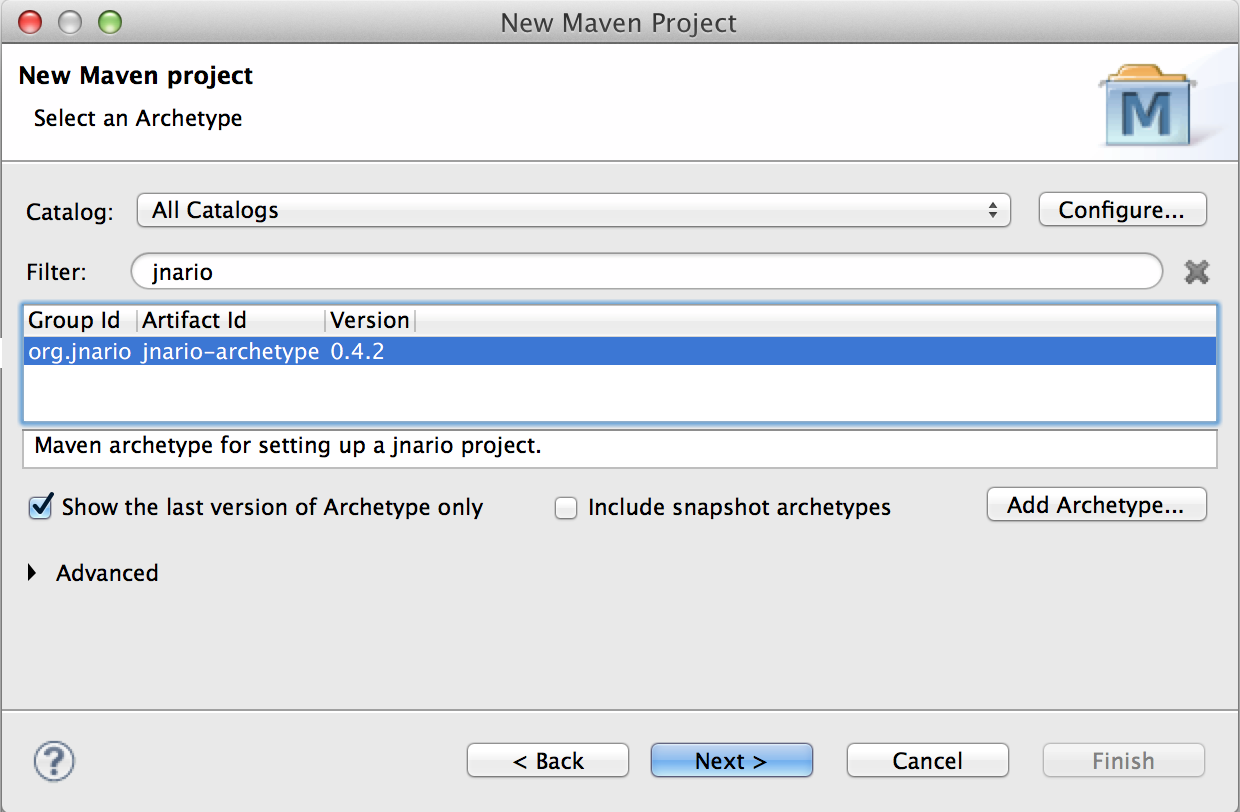Enable Include snapshot archetypes
1240x812 pixels.
[x=566, y=508]
